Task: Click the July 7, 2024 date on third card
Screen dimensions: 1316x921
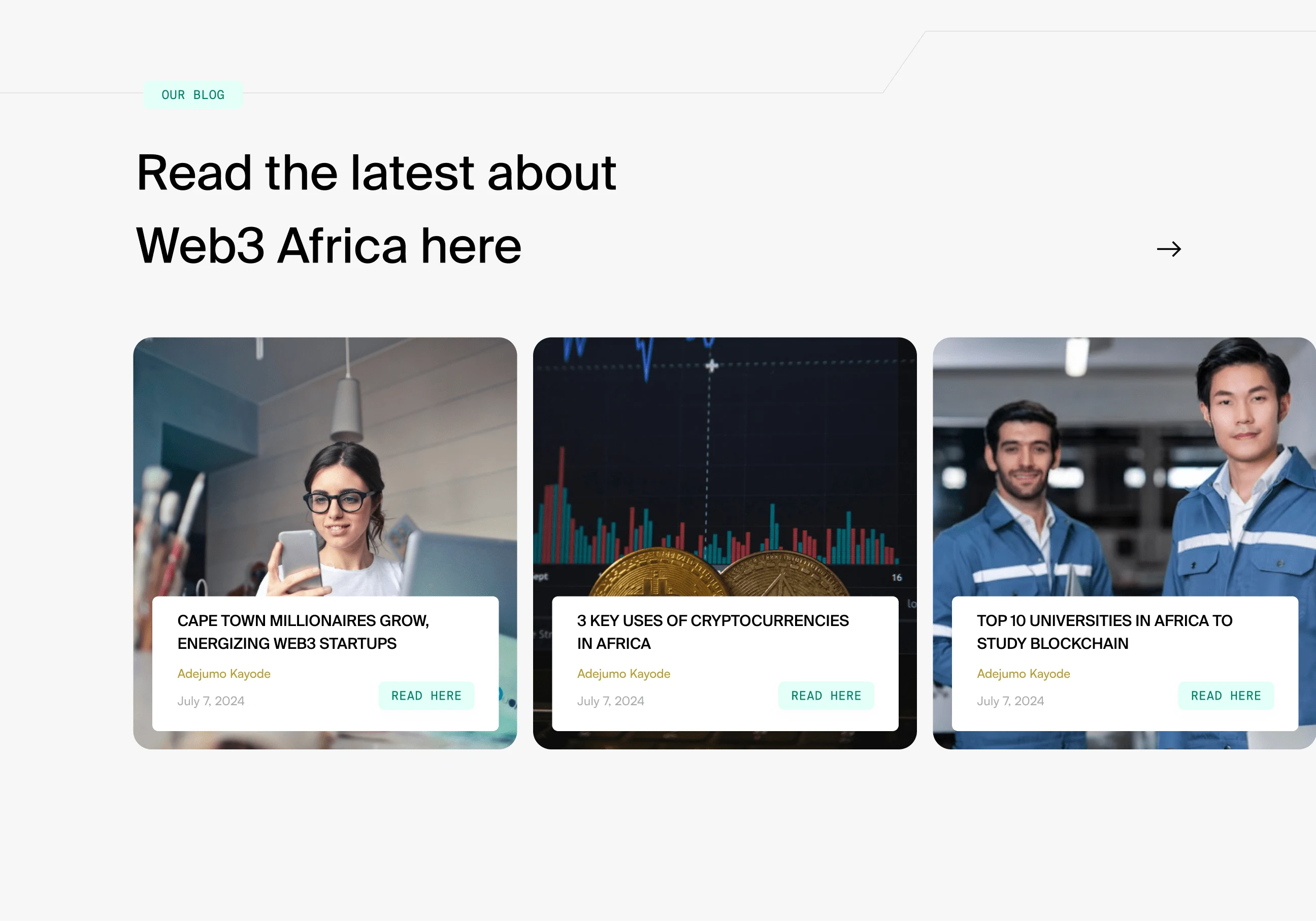Action: [1010, 701]
